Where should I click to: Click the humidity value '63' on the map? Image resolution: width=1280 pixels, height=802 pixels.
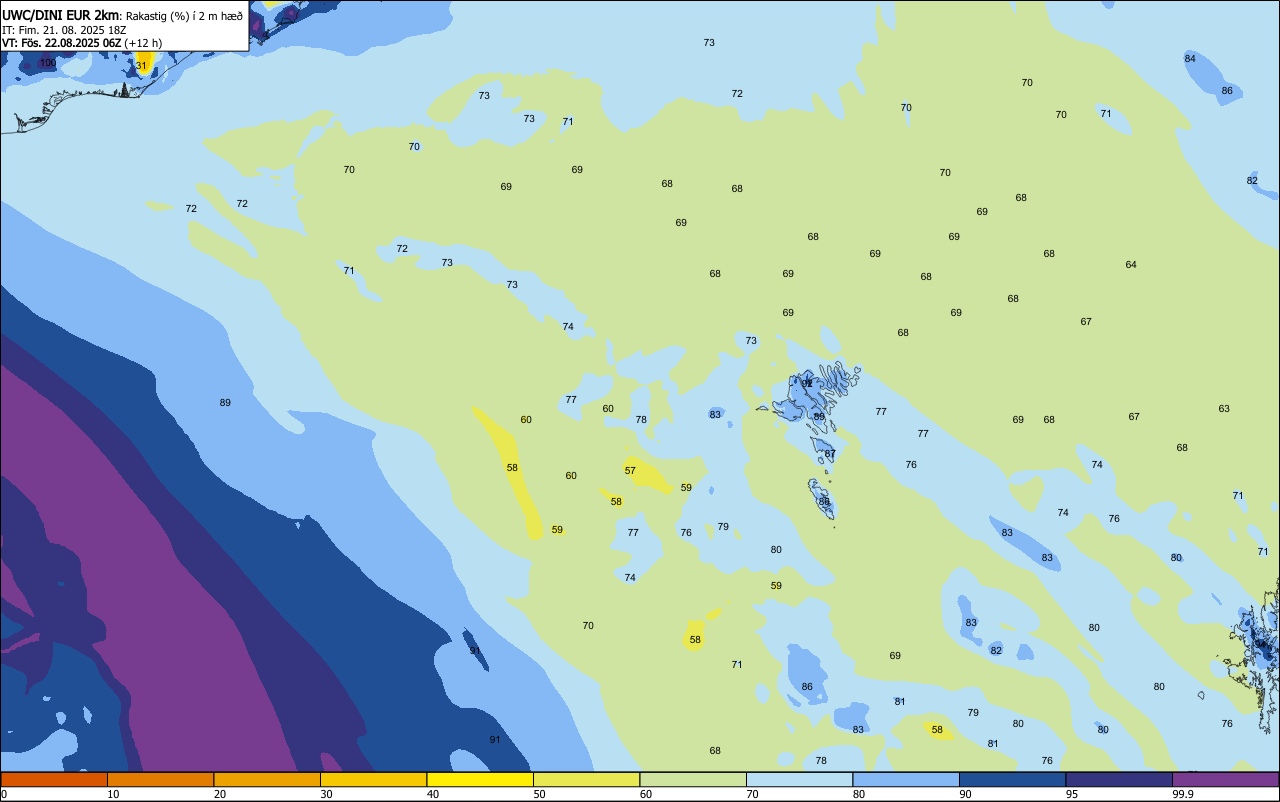pyautogui.click(x=1224, y=409)
